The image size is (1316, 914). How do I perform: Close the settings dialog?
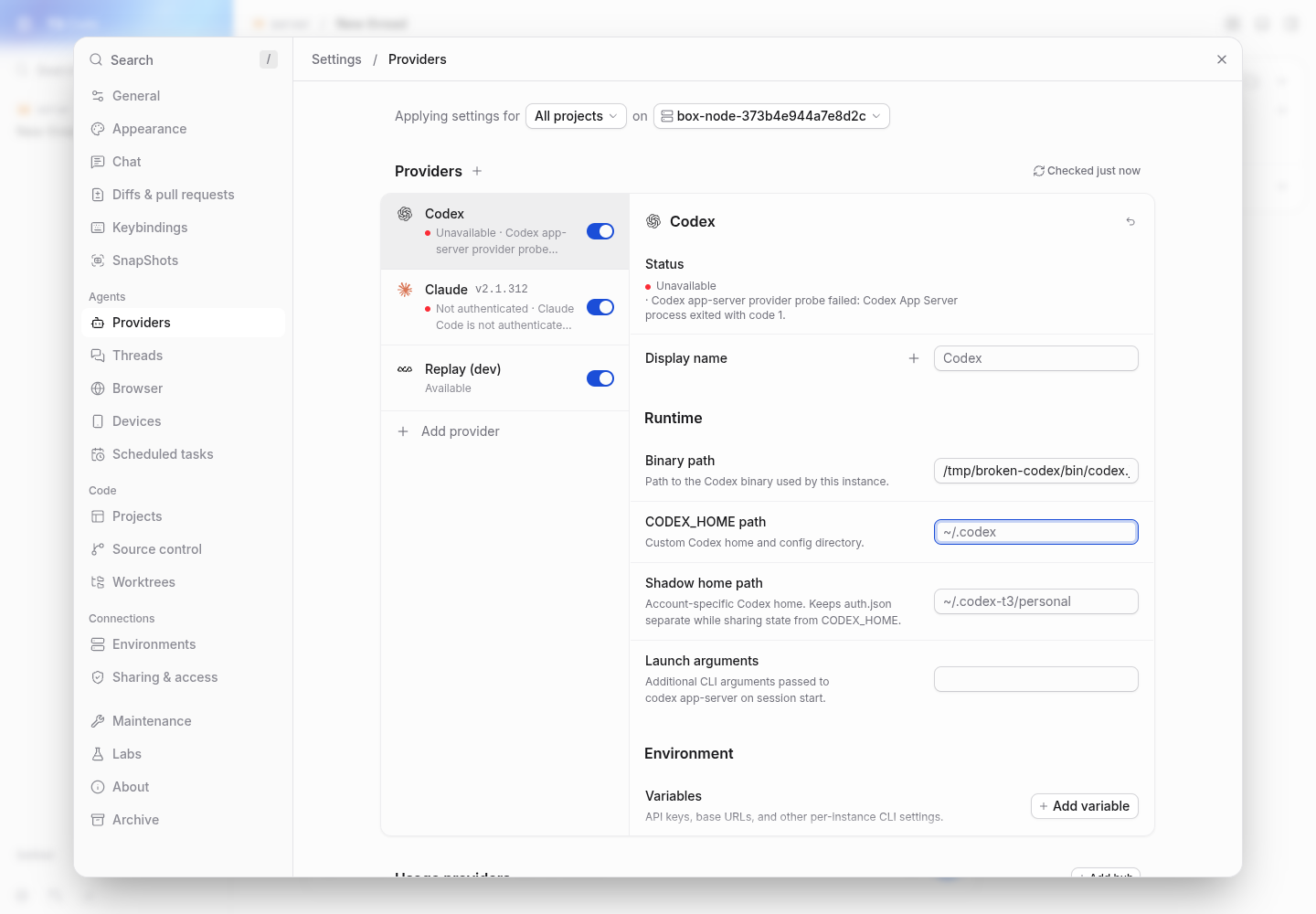point(1222,59)
